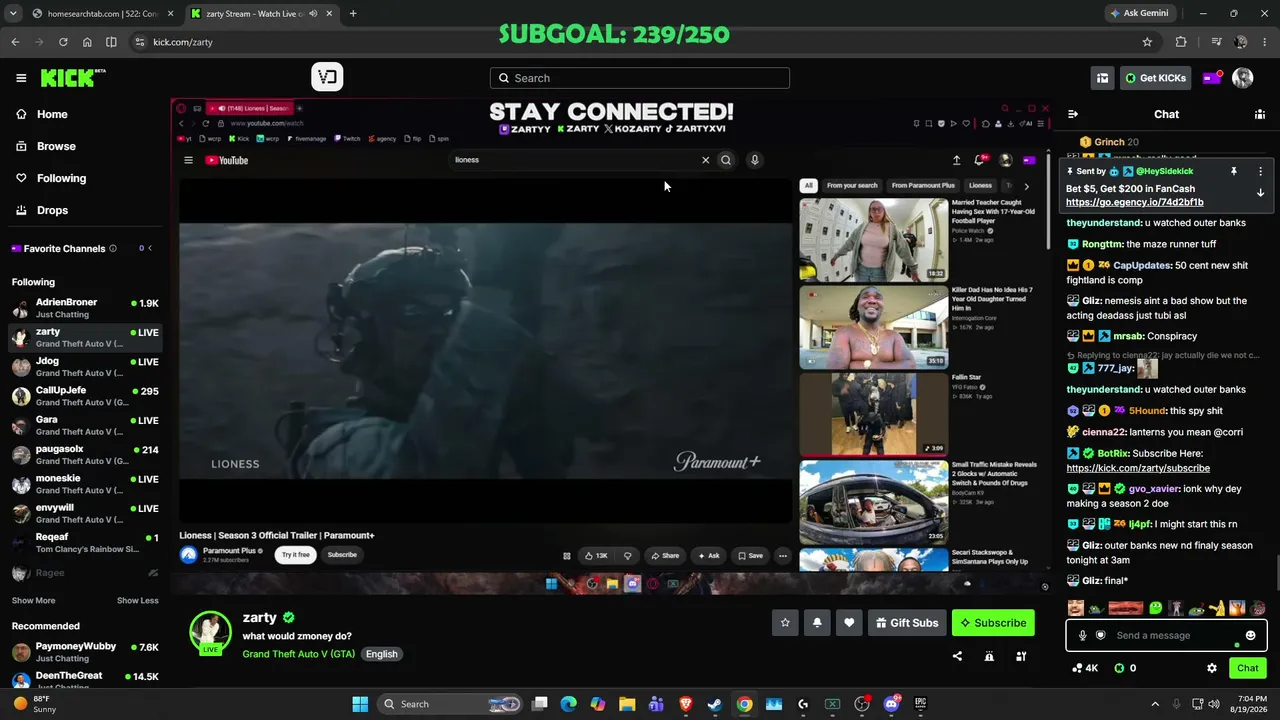
Task: Open the kick.com/zarty/subscribe chat link
Action: (x=1138, y=468)
